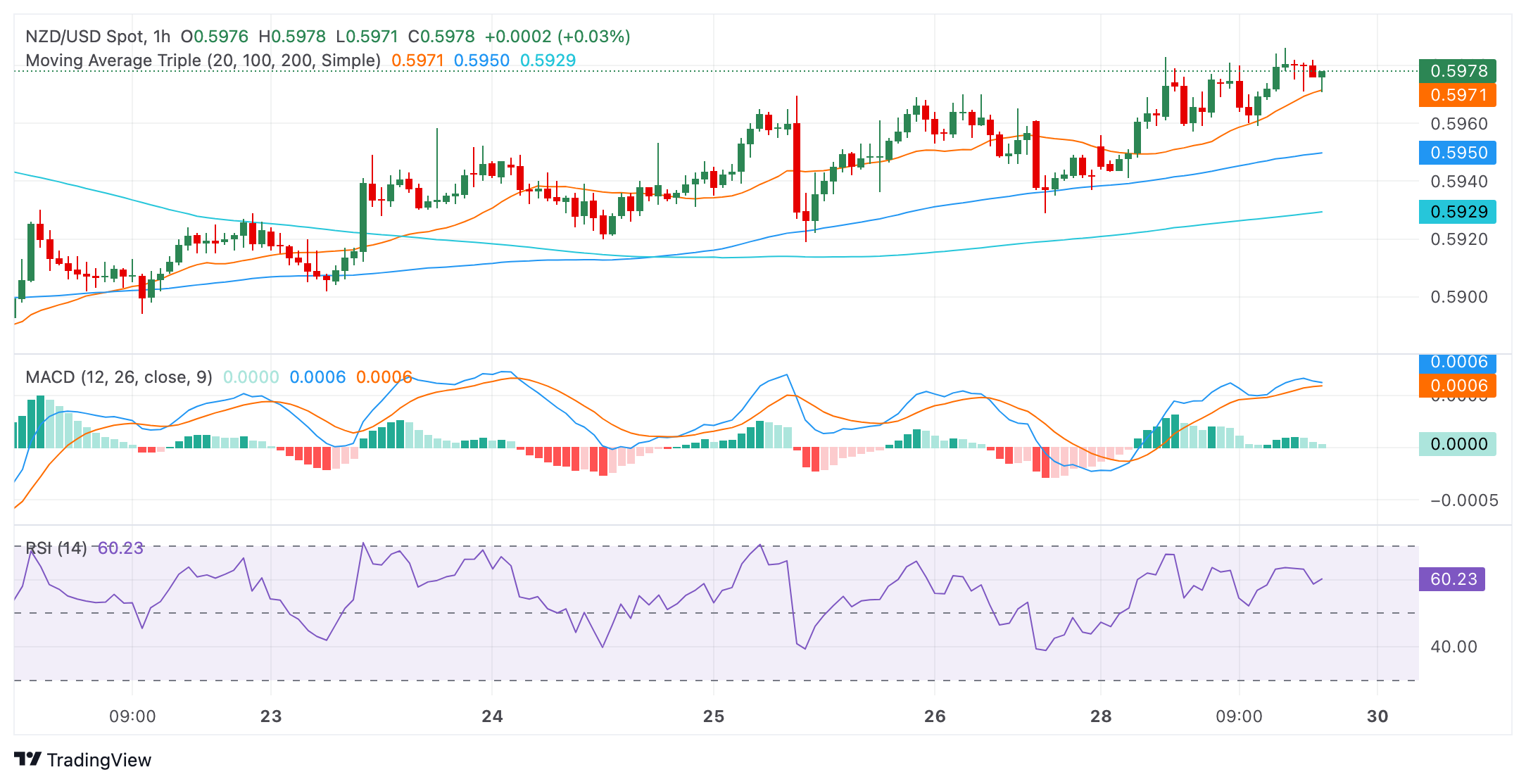1526x784 pixels.
Task: Click date marker 24 on time axis
Action: point(492,716)
